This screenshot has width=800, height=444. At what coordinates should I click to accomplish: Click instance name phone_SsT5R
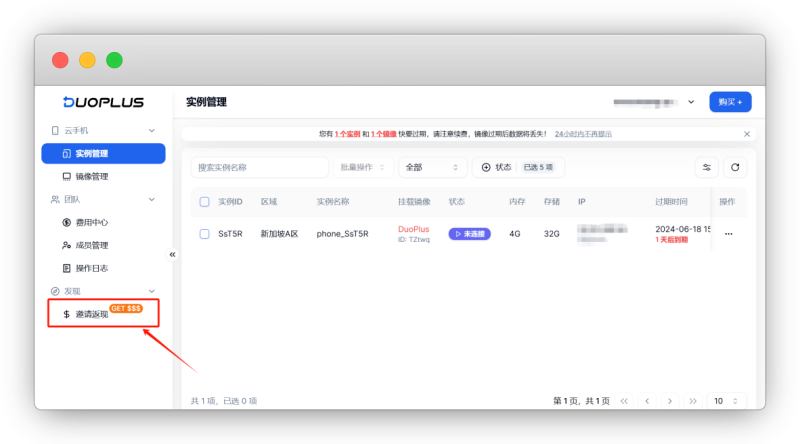point(342,234)
